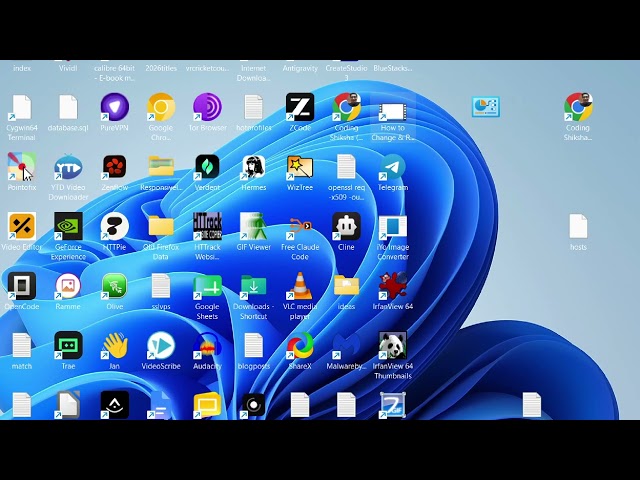This screenshot has width=640, height=480.
Task: Open the Tor Browser shortcut
Action: coord(207,108)
